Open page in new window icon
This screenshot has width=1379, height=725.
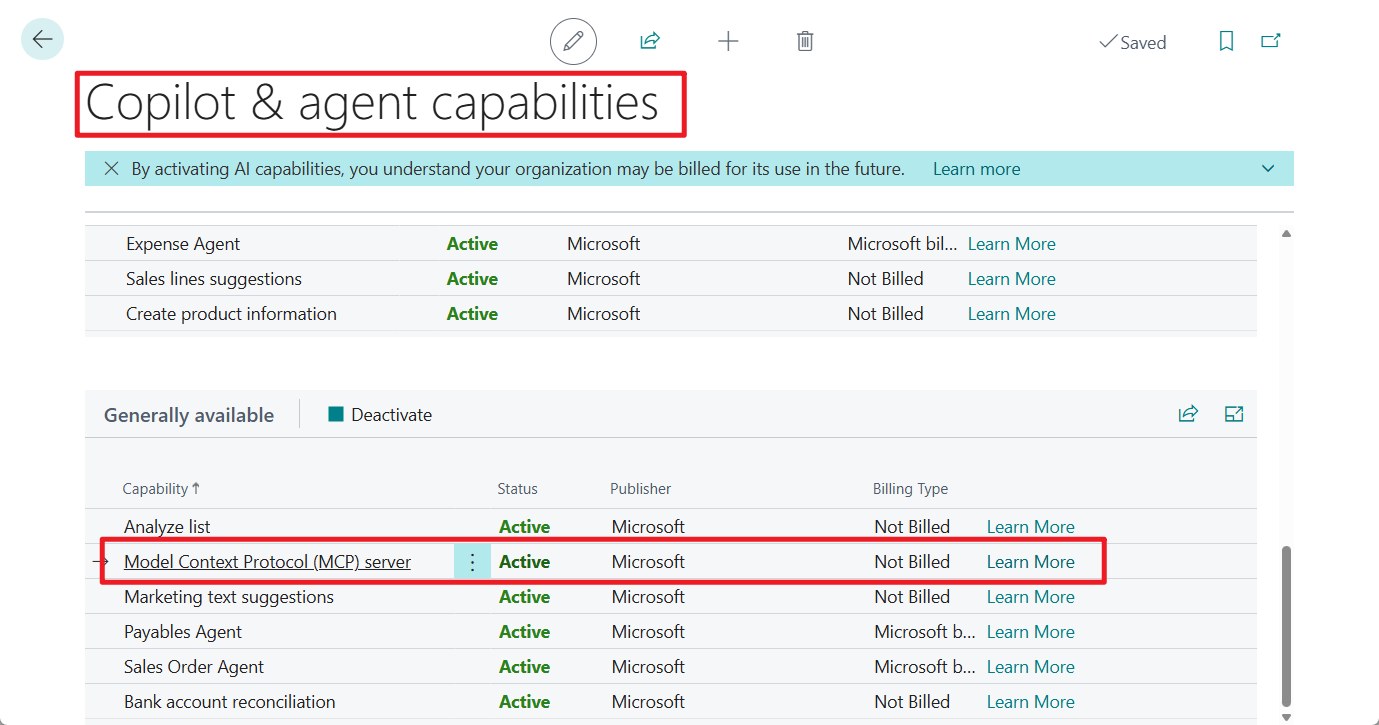click(x=1270, y=41)
